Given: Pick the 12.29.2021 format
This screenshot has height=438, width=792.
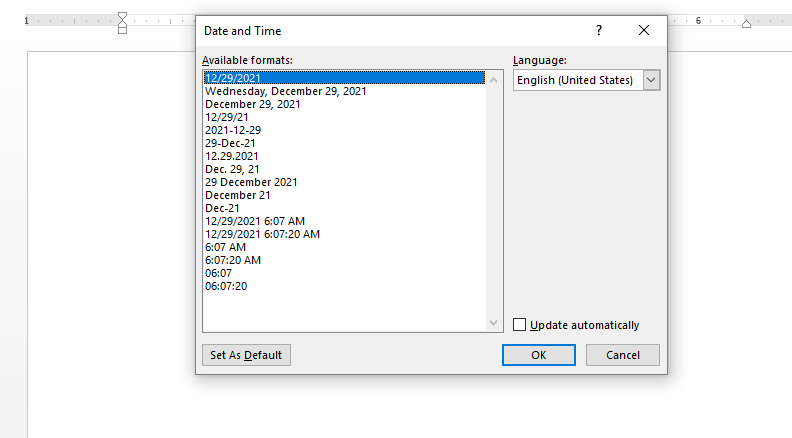Looking at the screenshot, I should coord(231,156).
